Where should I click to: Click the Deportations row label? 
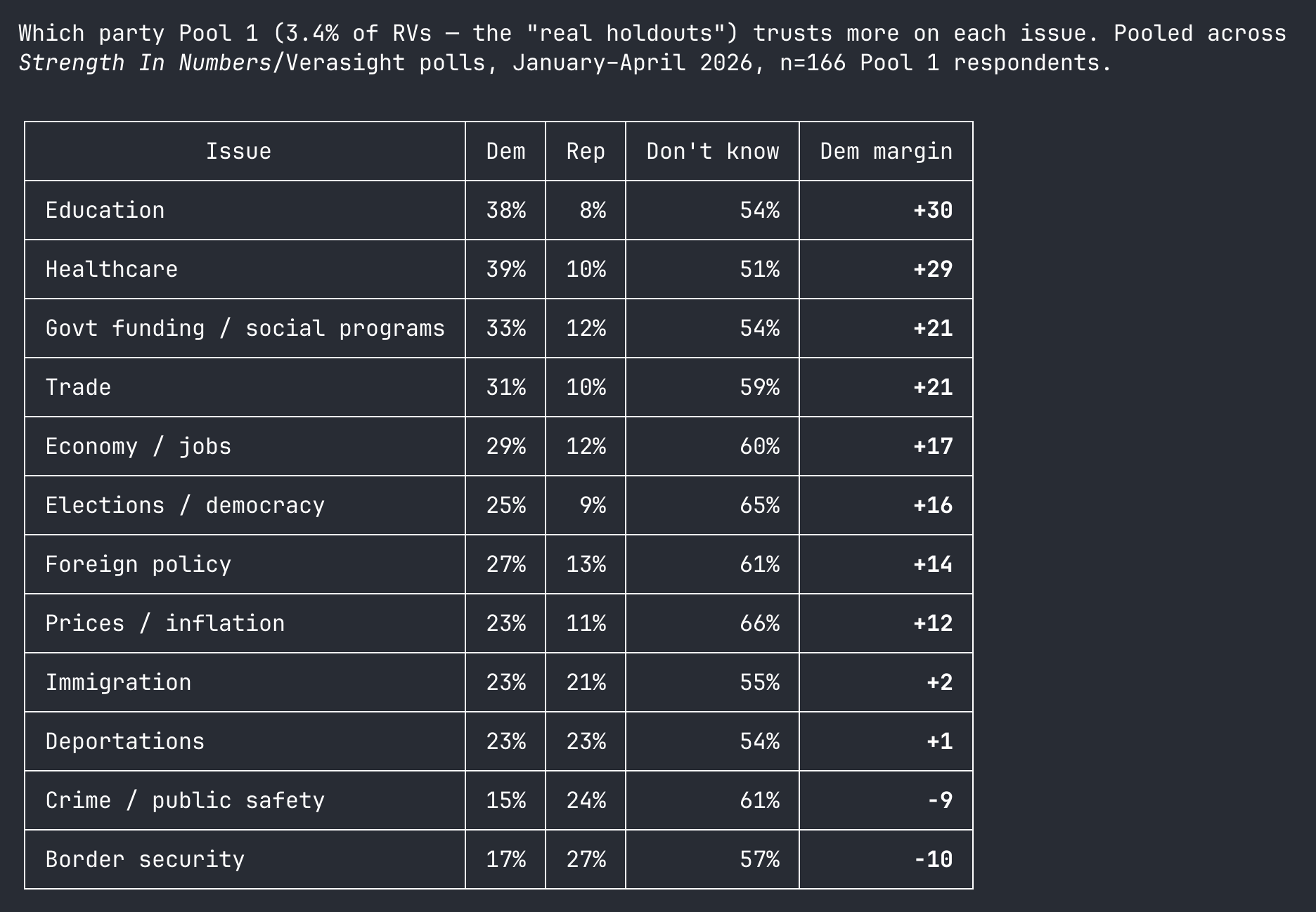coord(124,741)
